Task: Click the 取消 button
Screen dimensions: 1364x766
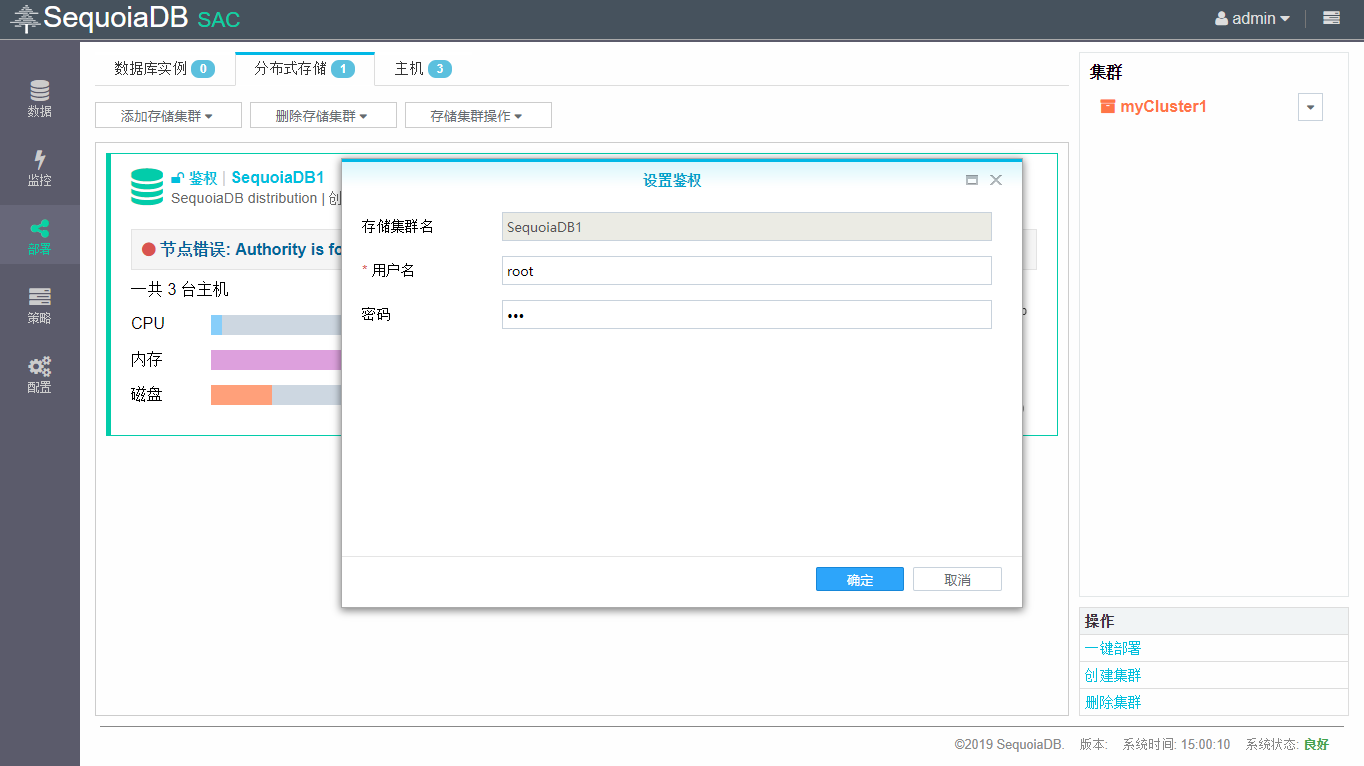Action: click(x=957, y=580)
